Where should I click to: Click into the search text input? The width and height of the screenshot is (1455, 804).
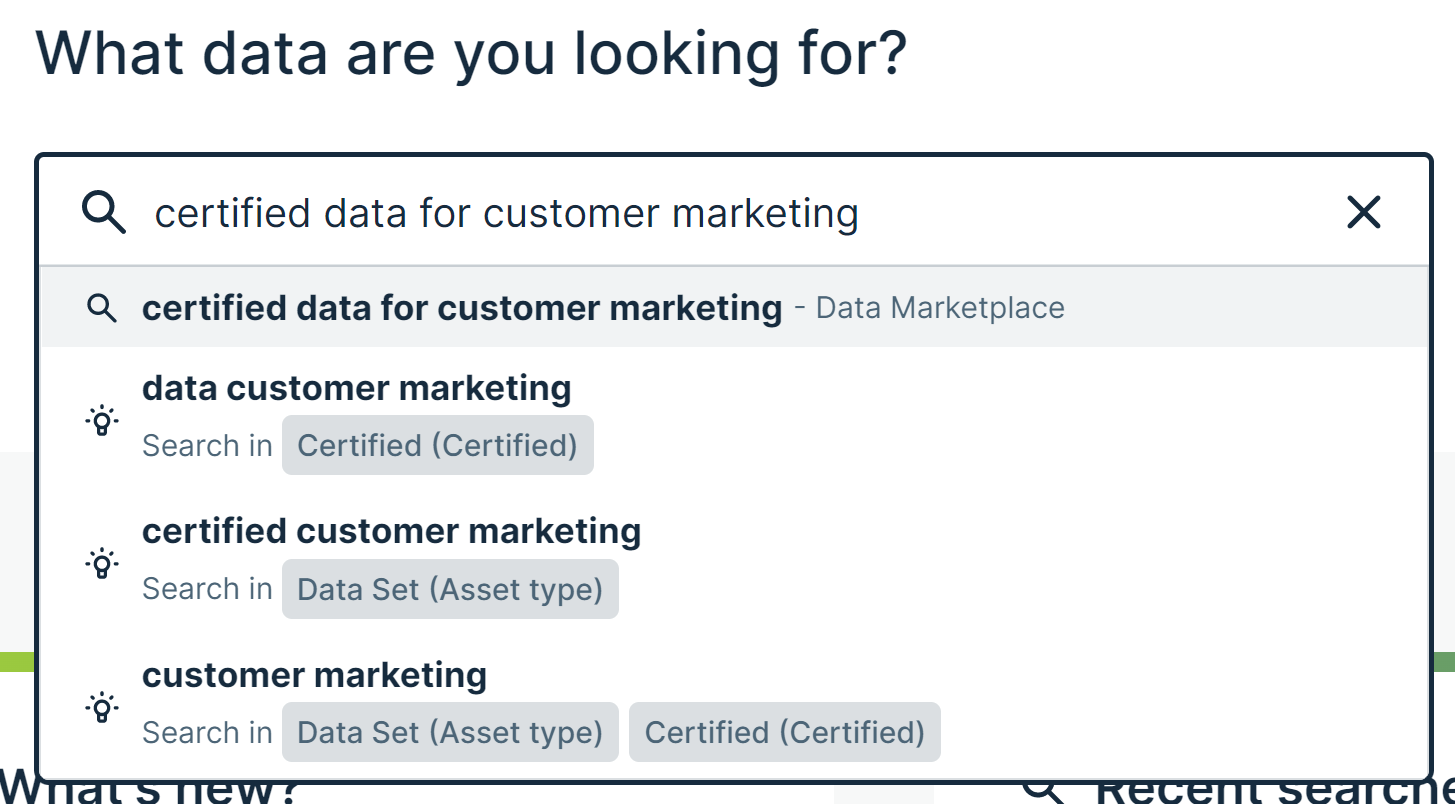tap(700, 213)
